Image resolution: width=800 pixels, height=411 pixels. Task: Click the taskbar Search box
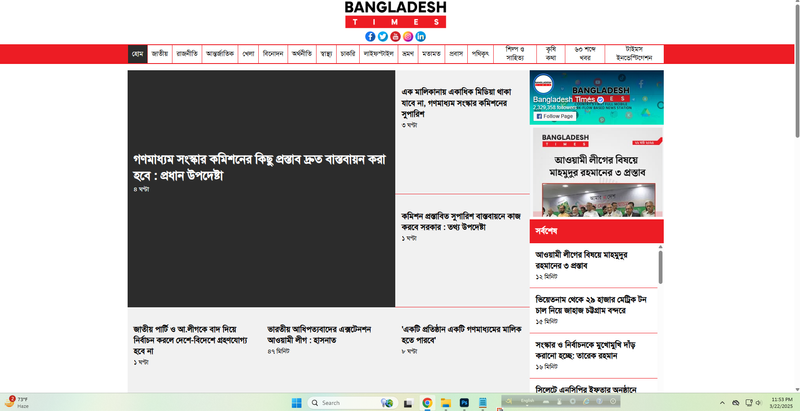point(352,403)
